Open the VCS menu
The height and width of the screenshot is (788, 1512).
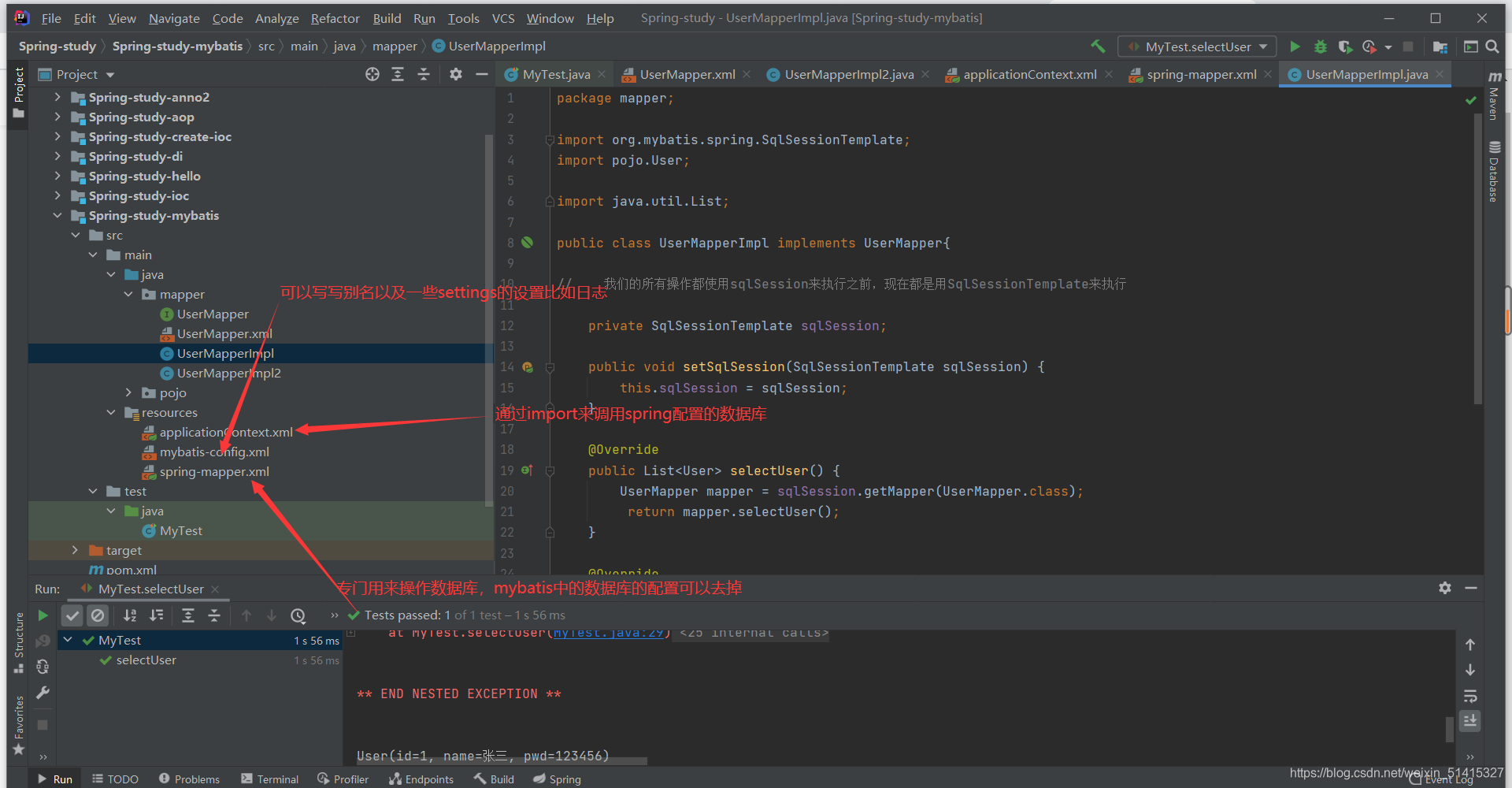(x=503, y=18)
